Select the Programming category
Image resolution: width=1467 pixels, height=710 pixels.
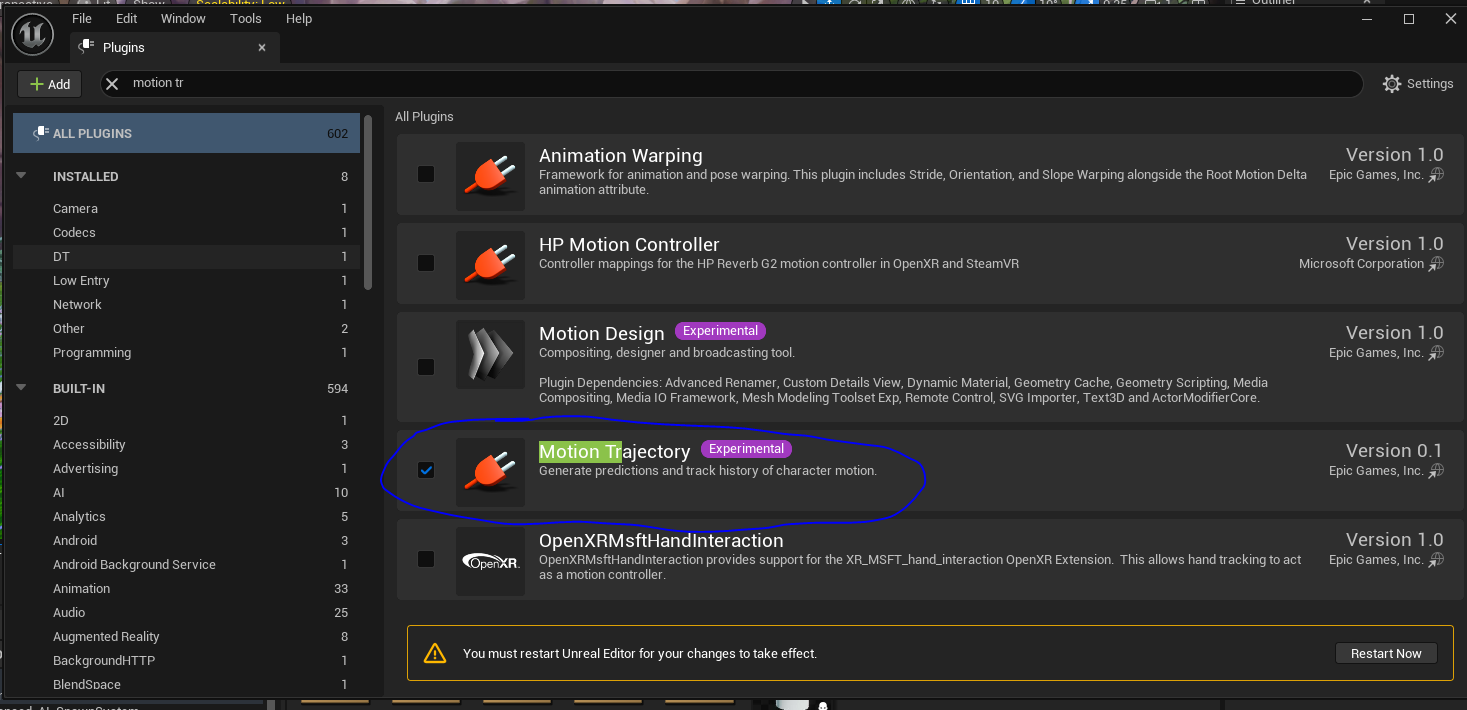[x=186, y=352]
